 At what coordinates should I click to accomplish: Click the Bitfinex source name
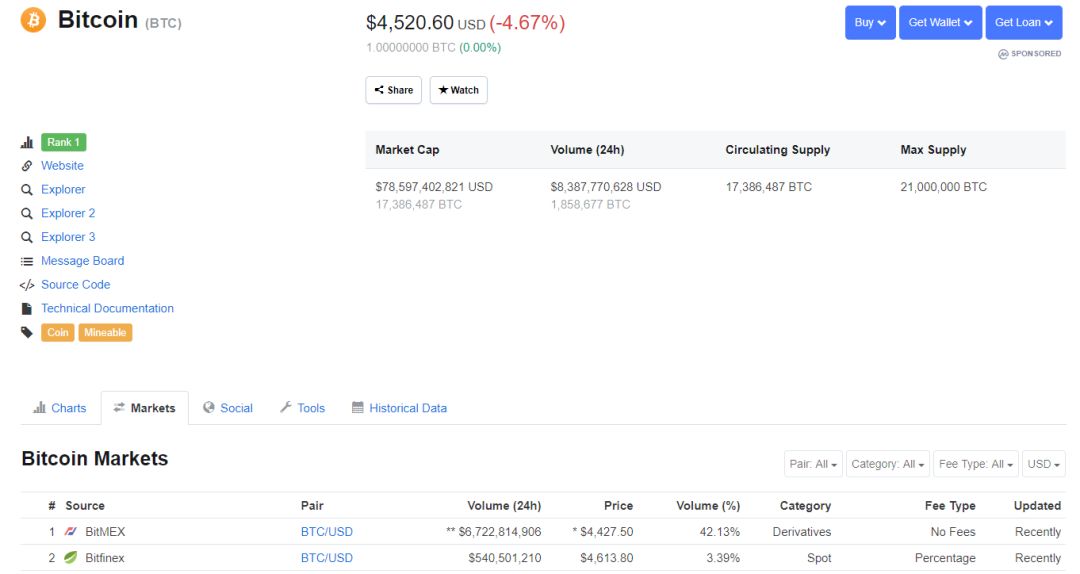105,557
